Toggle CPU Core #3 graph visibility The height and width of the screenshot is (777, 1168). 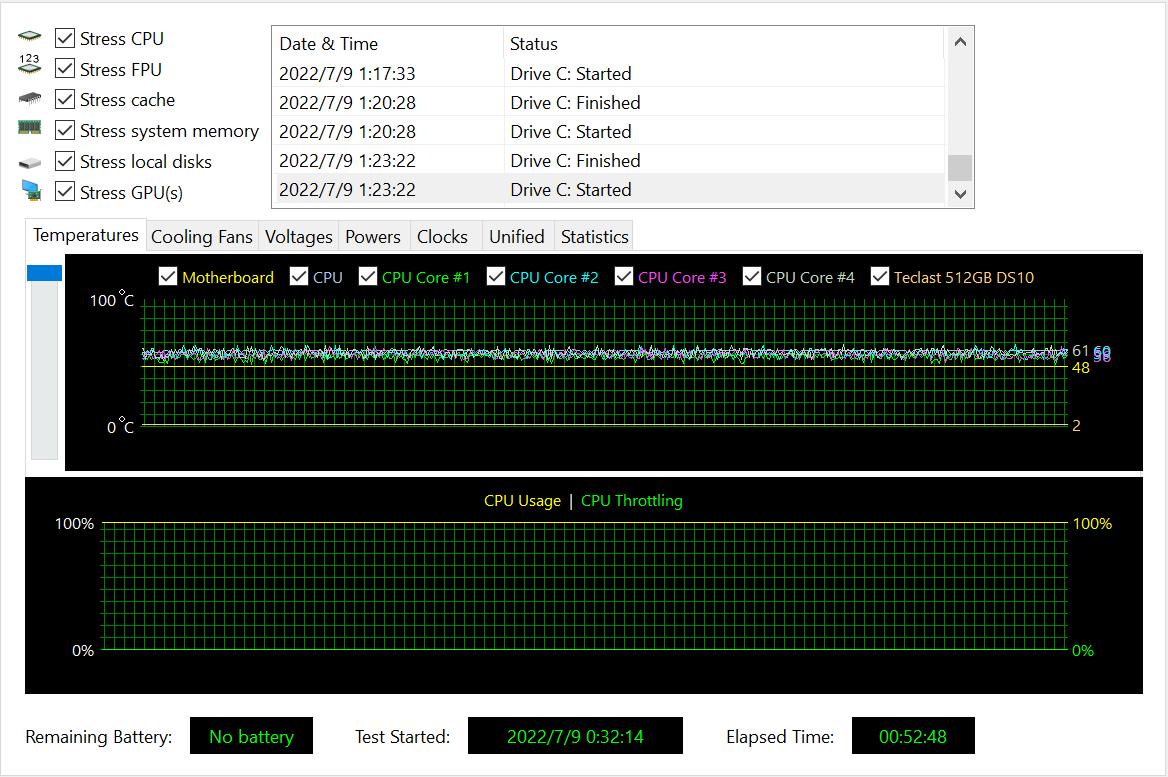point(624,277)
